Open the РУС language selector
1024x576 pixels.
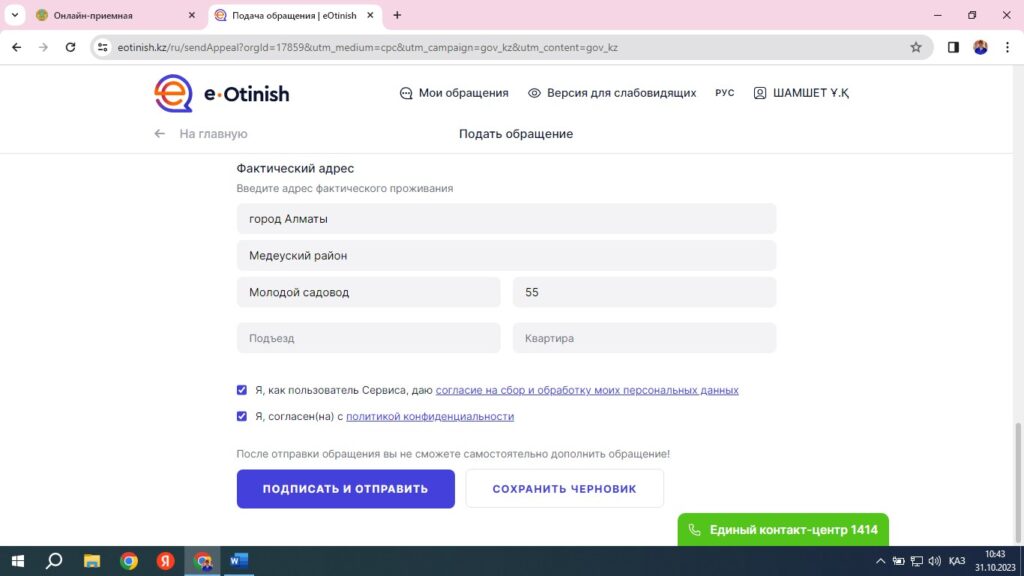725,93
